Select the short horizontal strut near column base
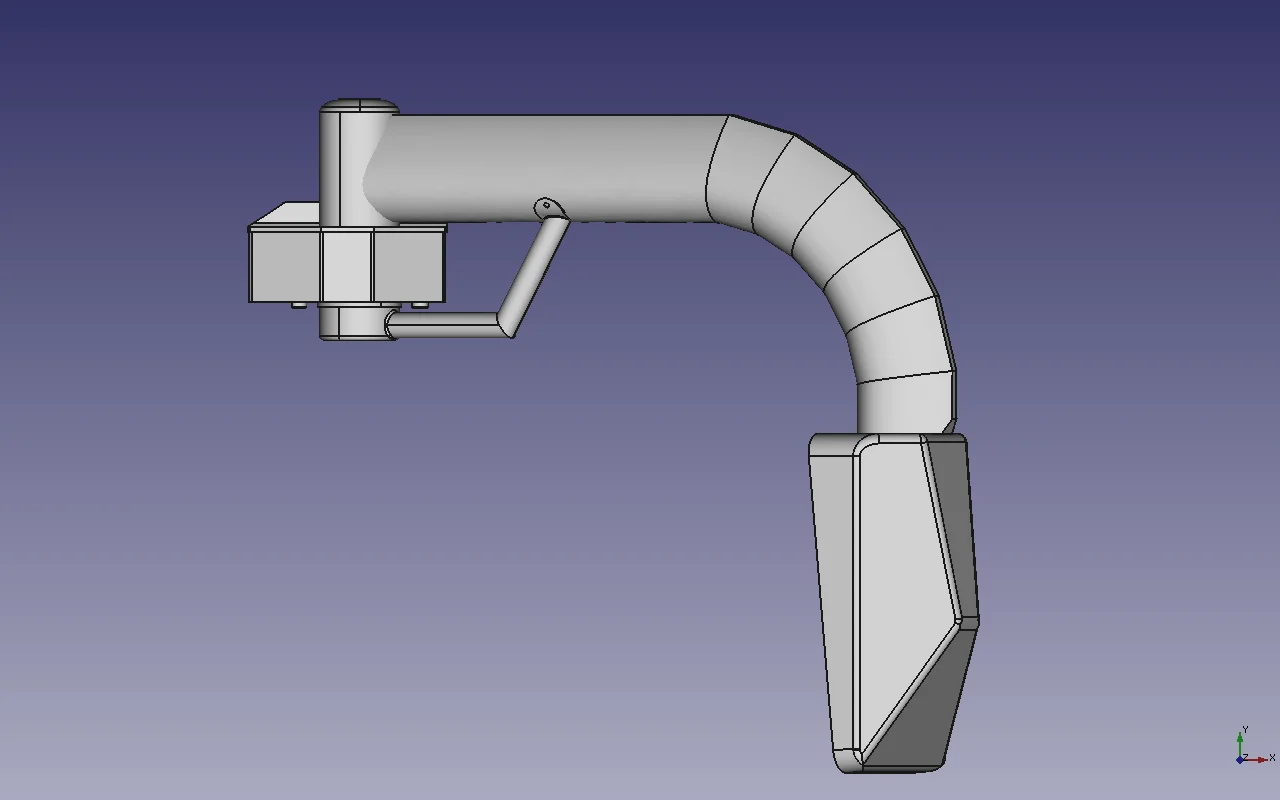The height and width of the screenshot is (800, 1280). 443,324
